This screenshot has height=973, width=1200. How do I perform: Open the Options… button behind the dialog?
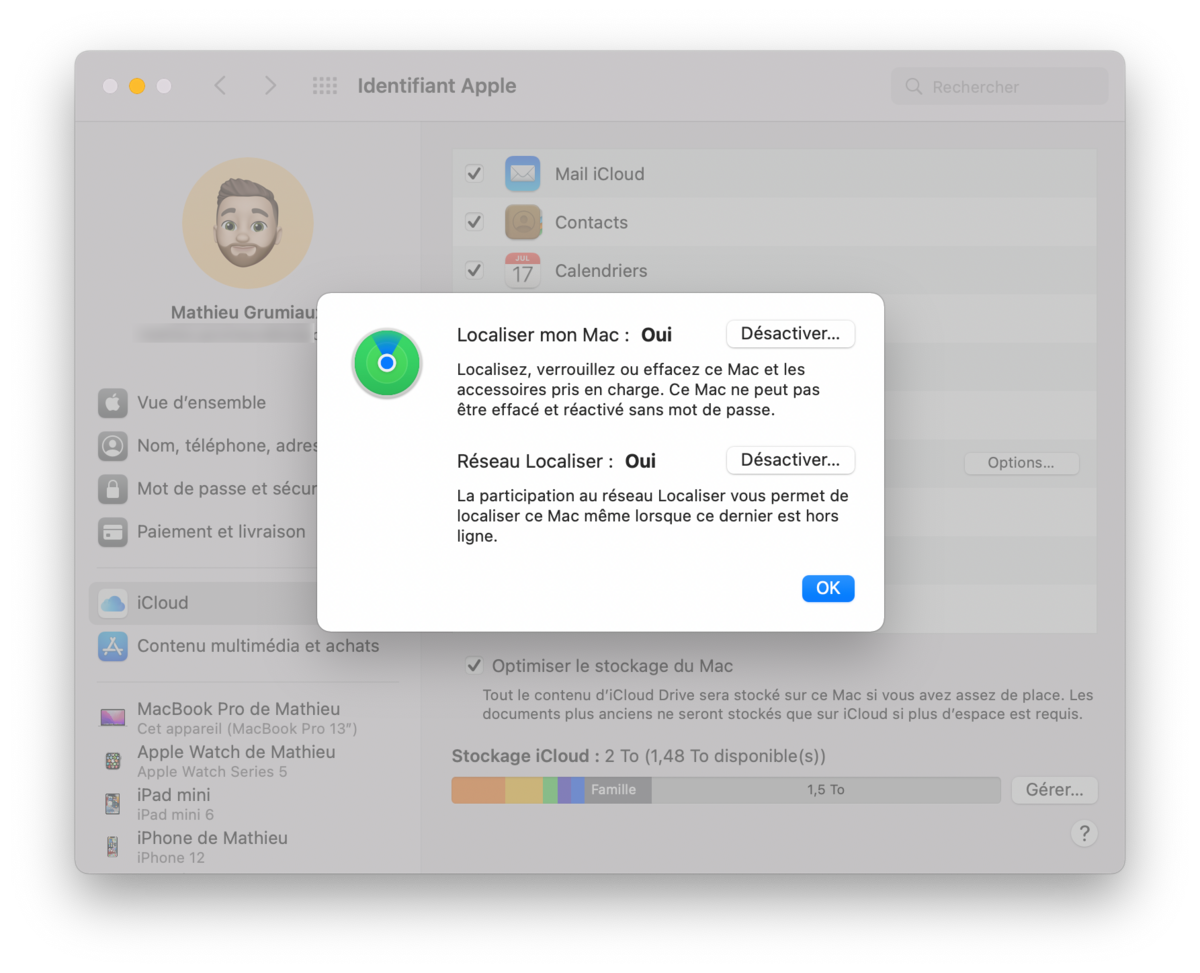point(1021,463)
